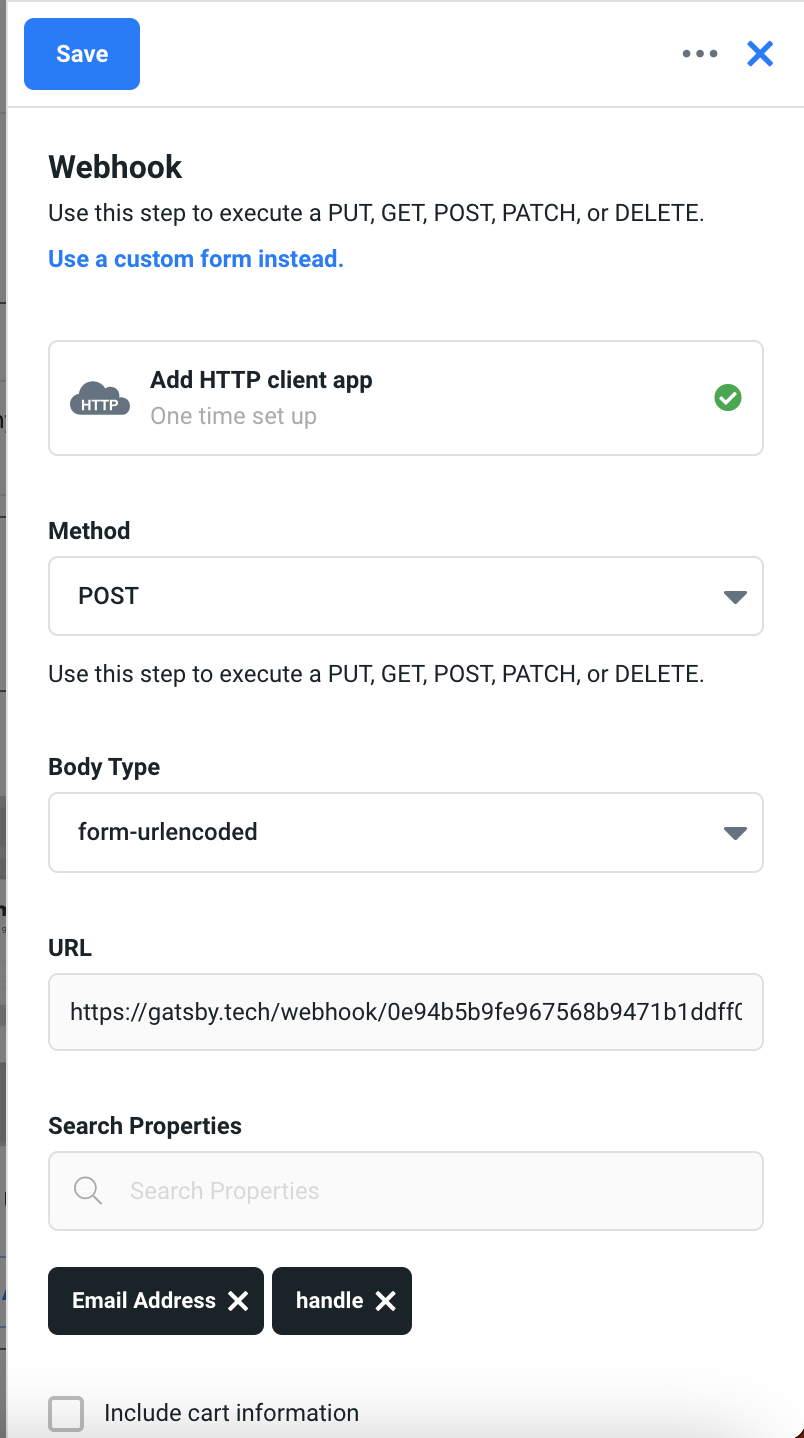Viewport: 804px width, 1438px height.
Task: Click the 'handle' tag label
Action: point(329,1301)
